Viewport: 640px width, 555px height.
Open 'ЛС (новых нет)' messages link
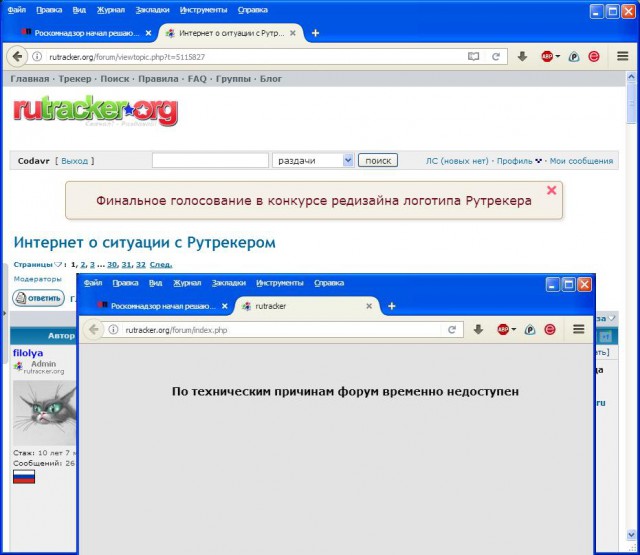[457, 161]
